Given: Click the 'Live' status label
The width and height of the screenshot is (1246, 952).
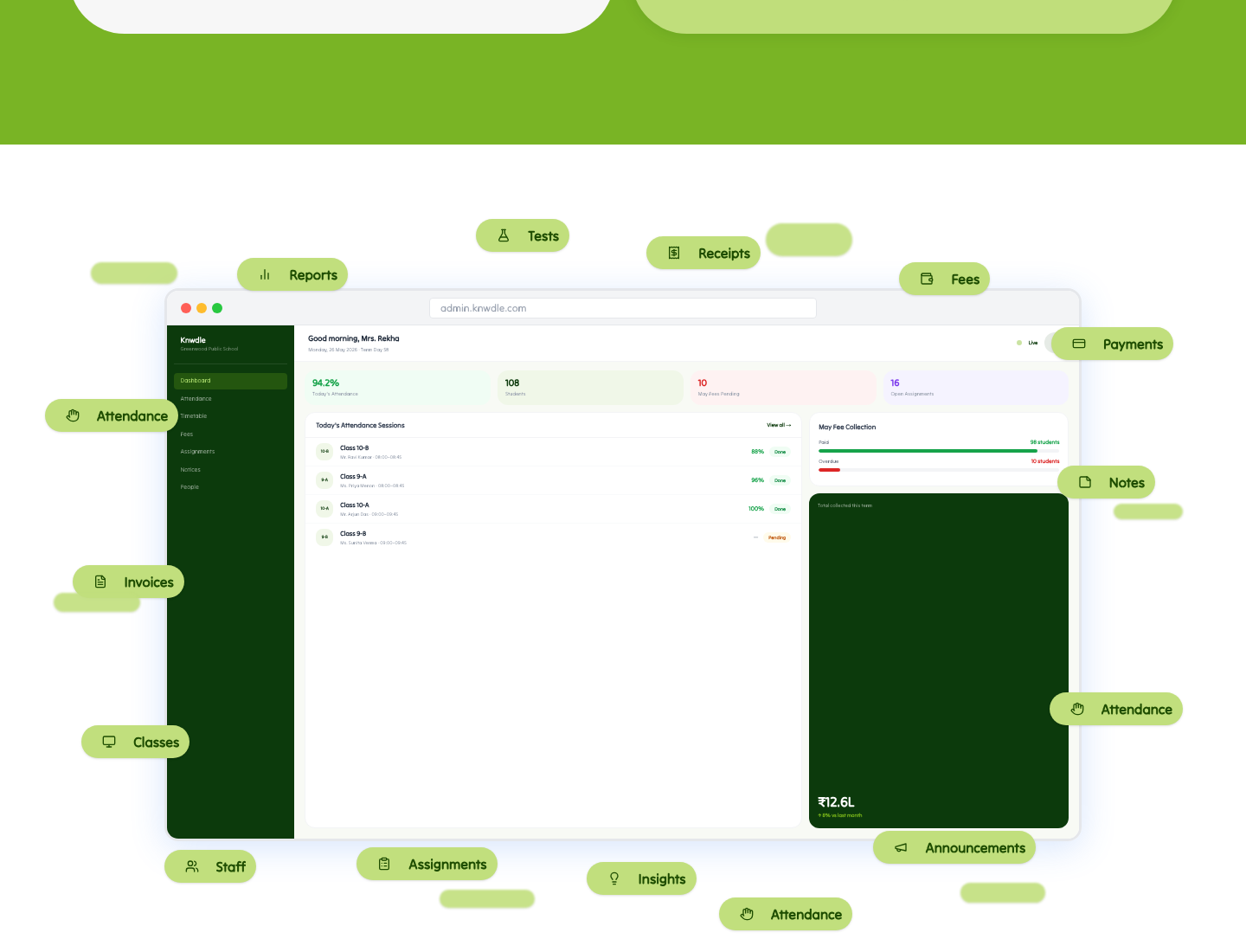Looking at the screenshot, I should point(1033,343).
